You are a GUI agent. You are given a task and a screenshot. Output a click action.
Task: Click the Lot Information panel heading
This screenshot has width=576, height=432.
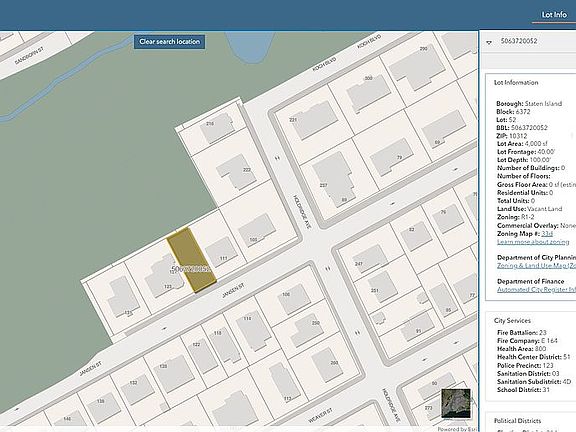pos(516,83)
